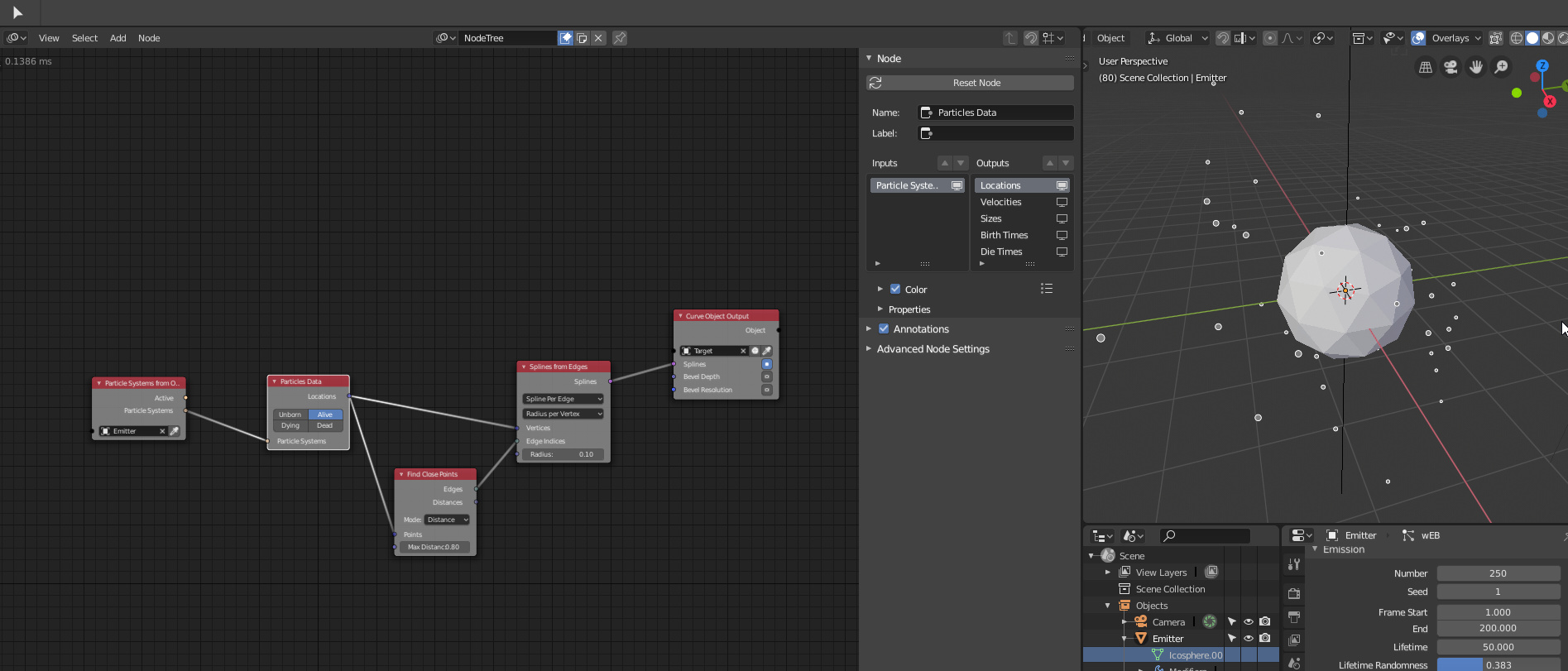Image resolution: width=1568 pixels, height=671 pixels.
Task: Expand View Layers in the outliner
Action: pos(1108,572)
